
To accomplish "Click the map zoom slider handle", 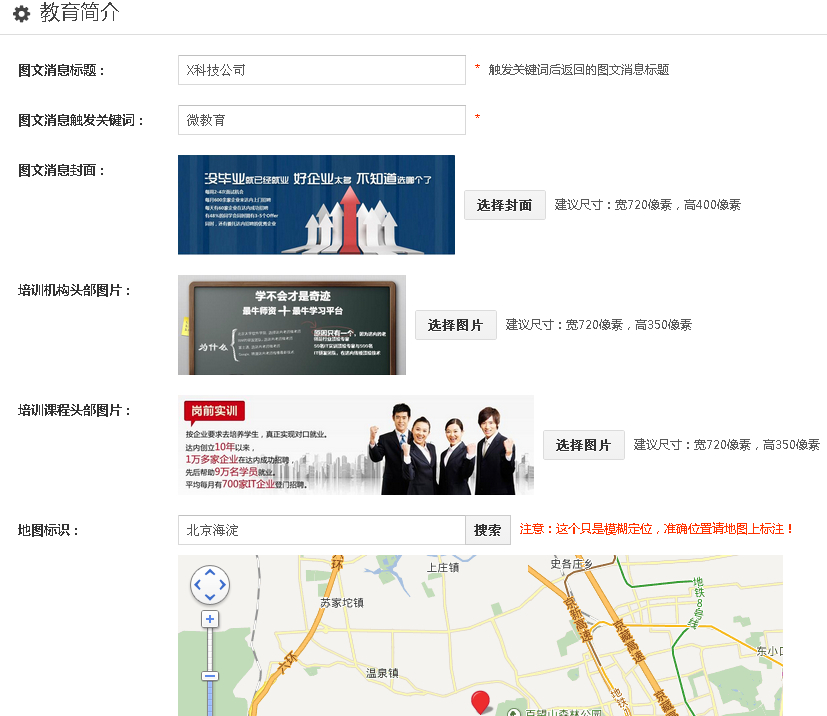I will click(x=210, y=676).
